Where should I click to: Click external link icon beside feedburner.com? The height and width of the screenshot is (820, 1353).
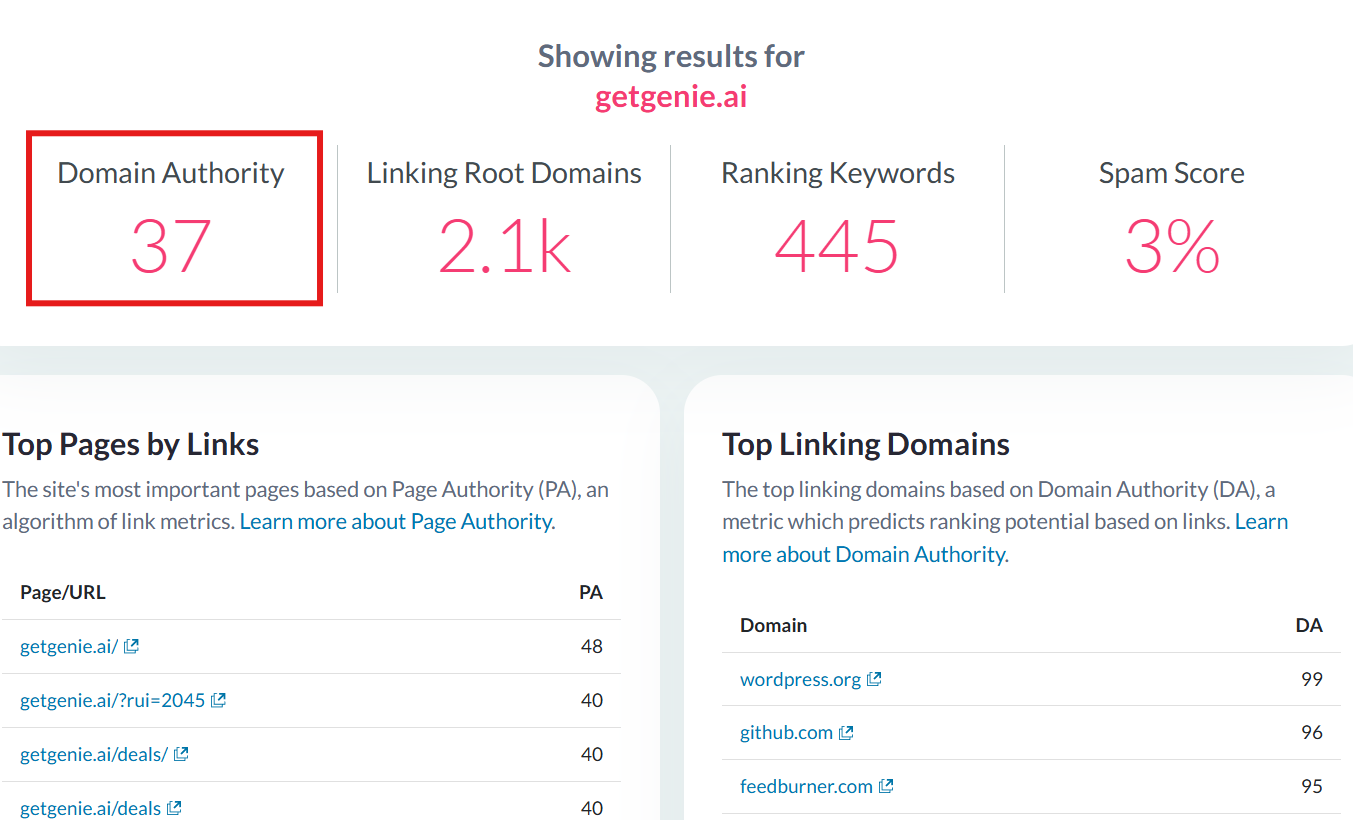tap(886, 787)
